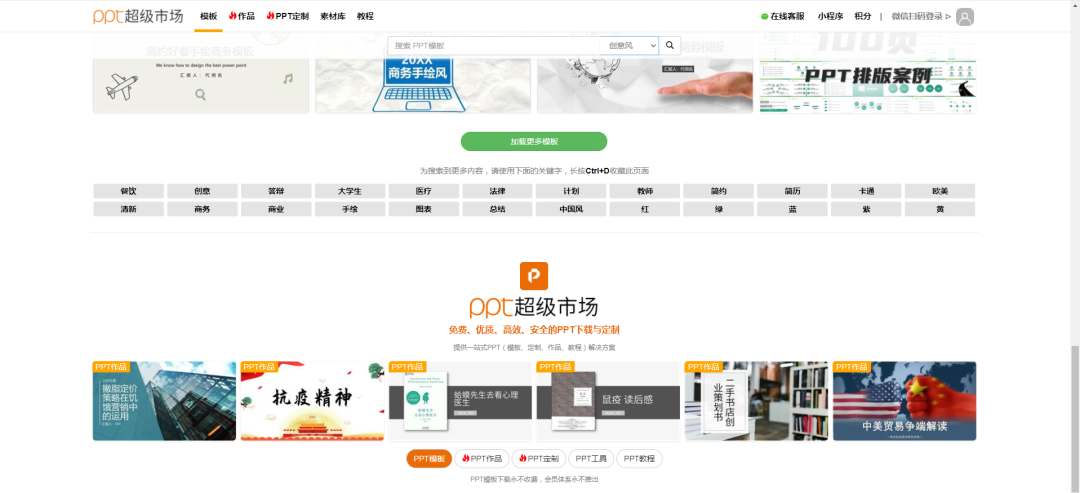Viewport: 1080px width, 493px height.
Task: Select the 图表 keyword tag
Action: tap(424, 209)
